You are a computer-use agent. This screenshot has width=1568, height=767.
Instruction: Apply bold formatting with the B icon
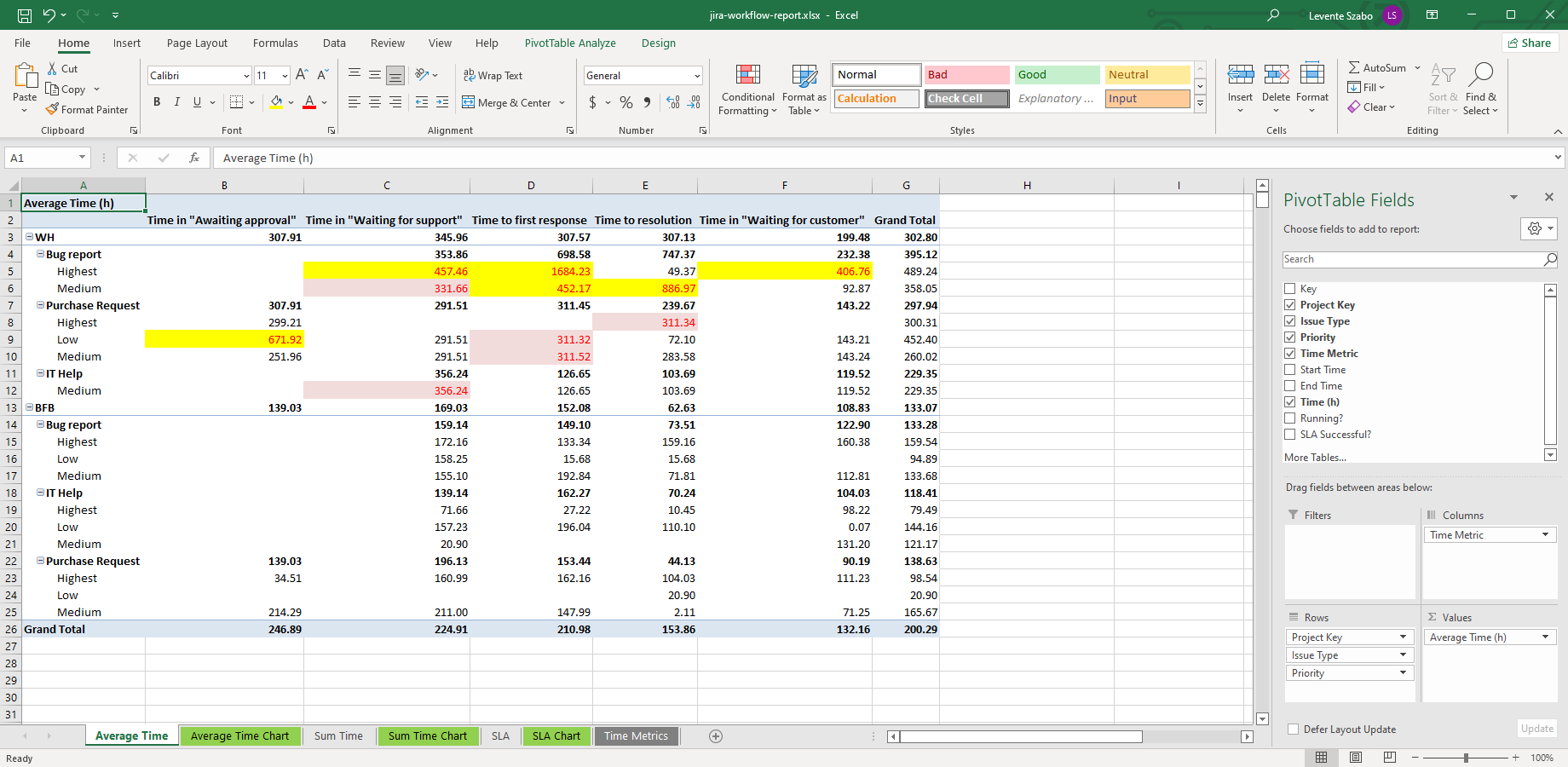(157, 102)
